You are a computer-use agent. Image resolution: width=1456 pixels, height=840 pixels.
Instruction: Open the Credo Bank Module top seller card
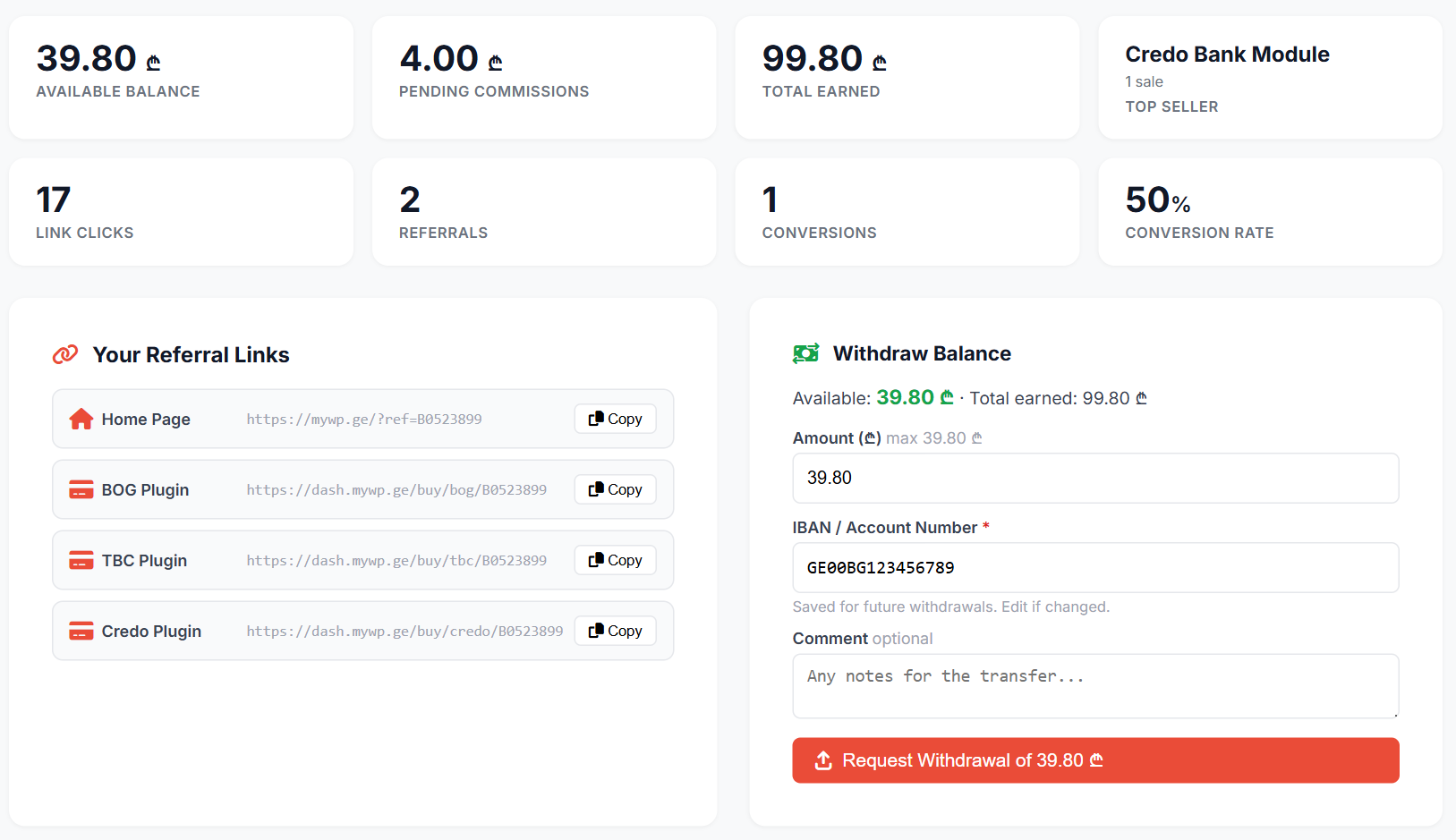(x=1269, y=78)
